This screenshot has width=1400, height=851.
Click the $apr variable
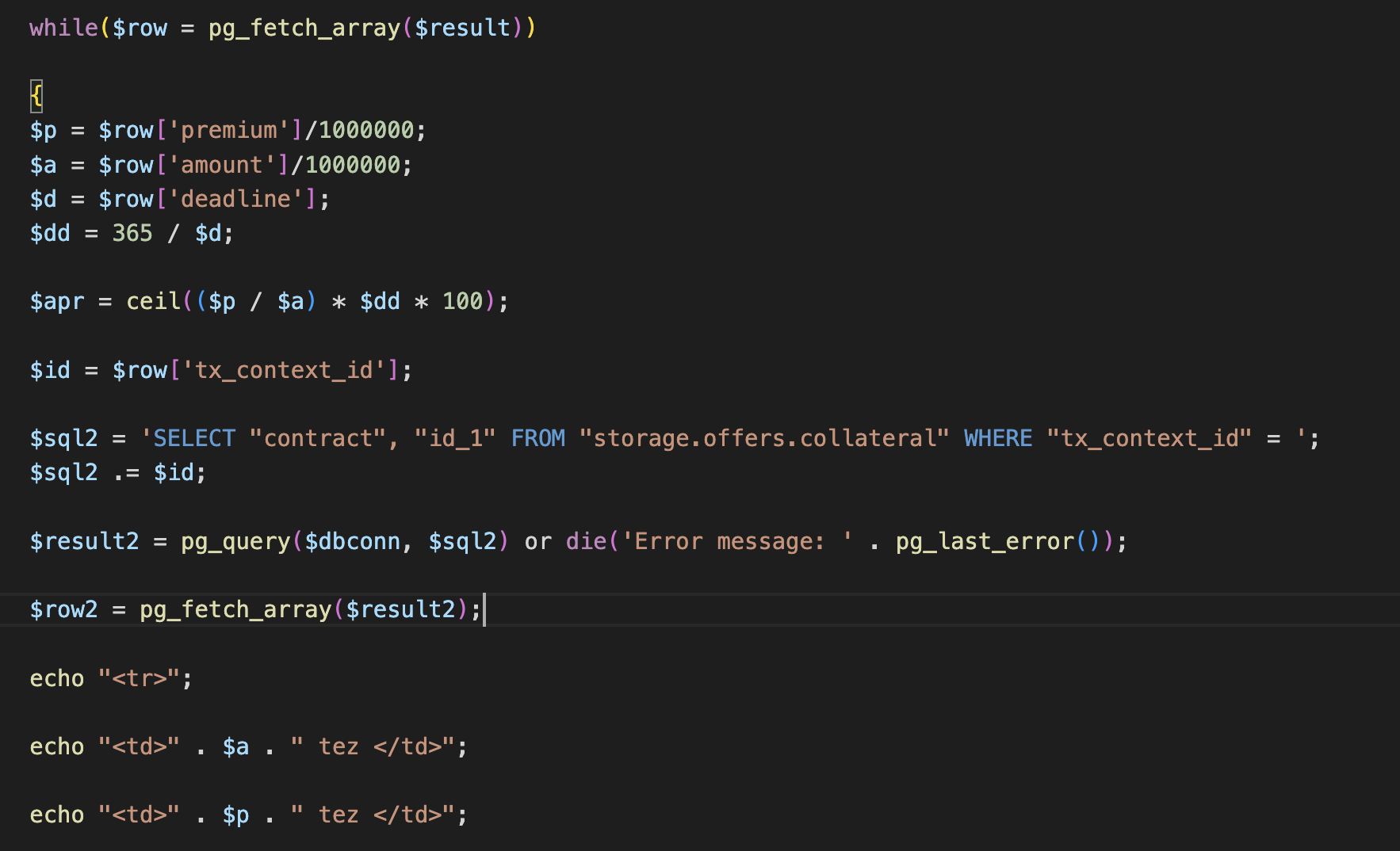[57, 301]
